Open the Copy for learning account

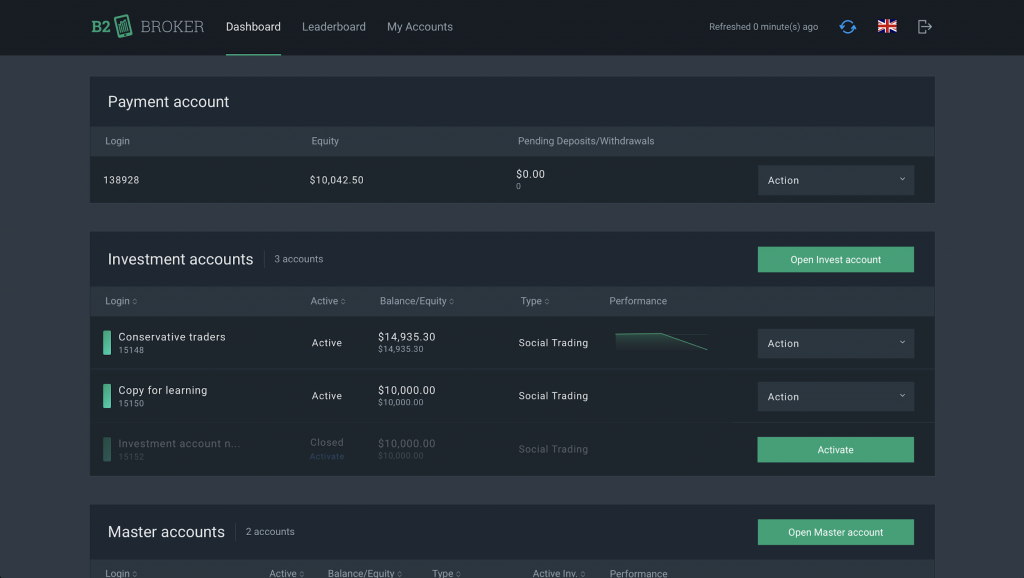click(x=163, y=391)
